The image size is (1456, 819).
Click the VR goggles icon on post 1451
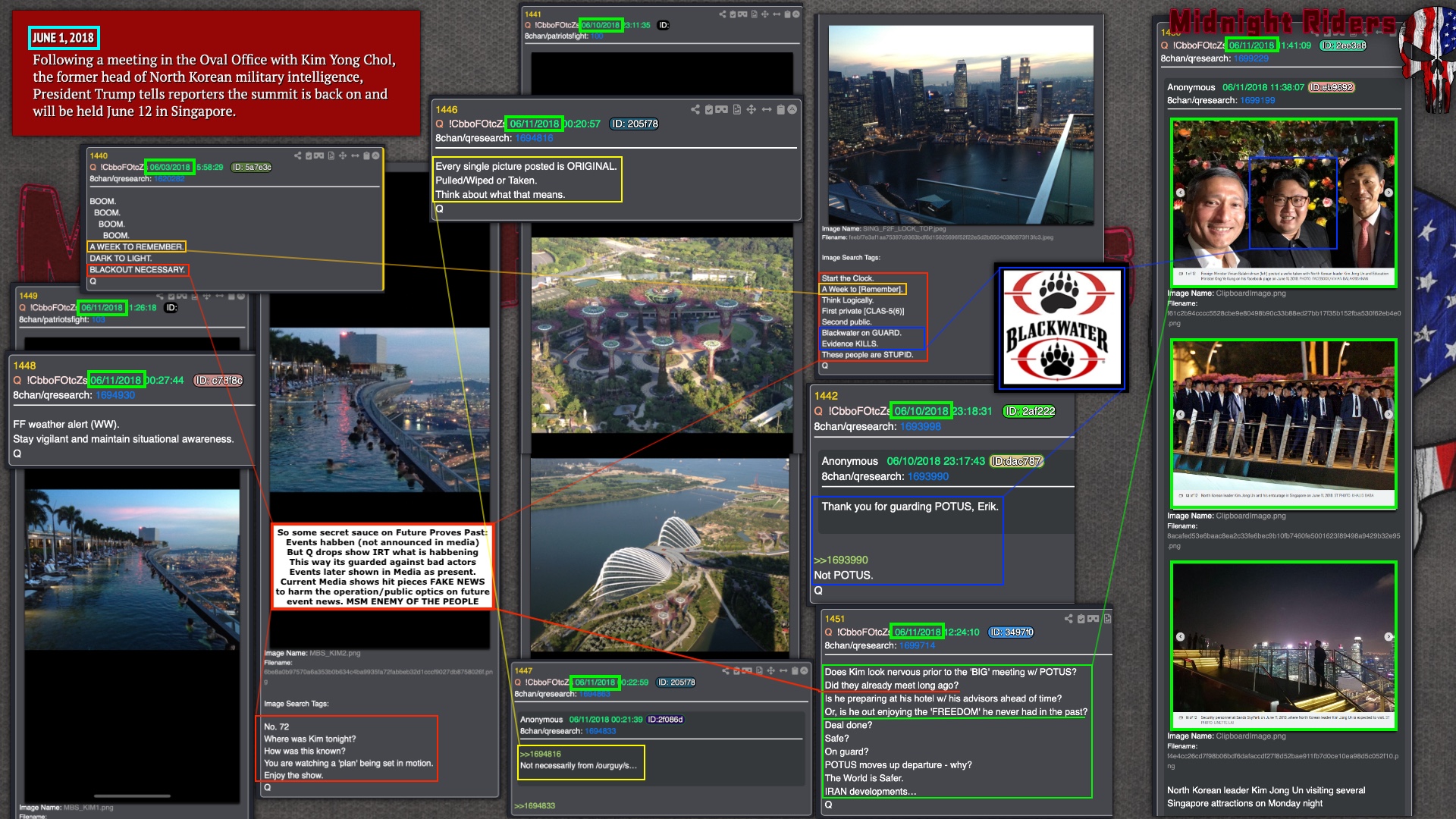click(1094, 619)
